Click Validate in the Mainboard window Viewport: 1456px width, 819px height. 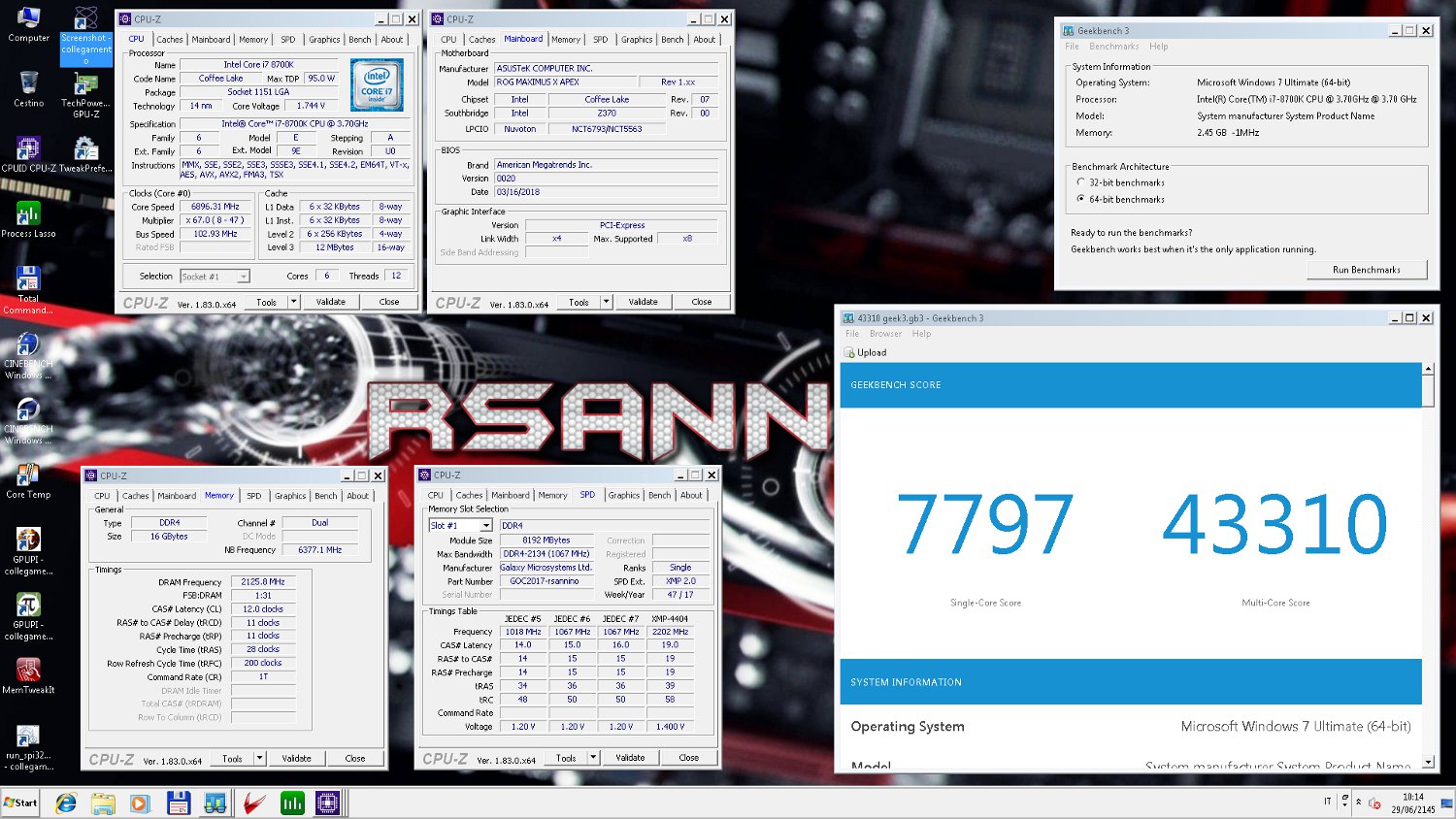[x=644, y=302]
